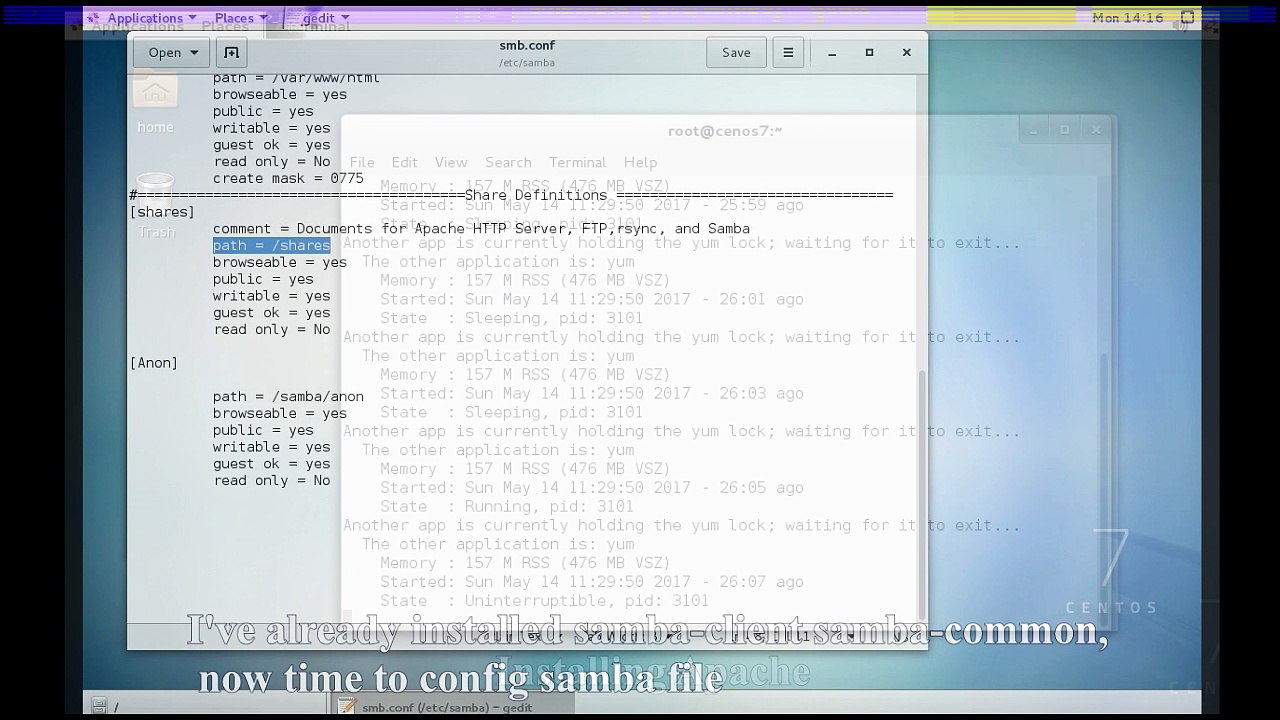1280x720 pixels.
Task: Click the line 'path = /samba/anon'
Action: 288,396
